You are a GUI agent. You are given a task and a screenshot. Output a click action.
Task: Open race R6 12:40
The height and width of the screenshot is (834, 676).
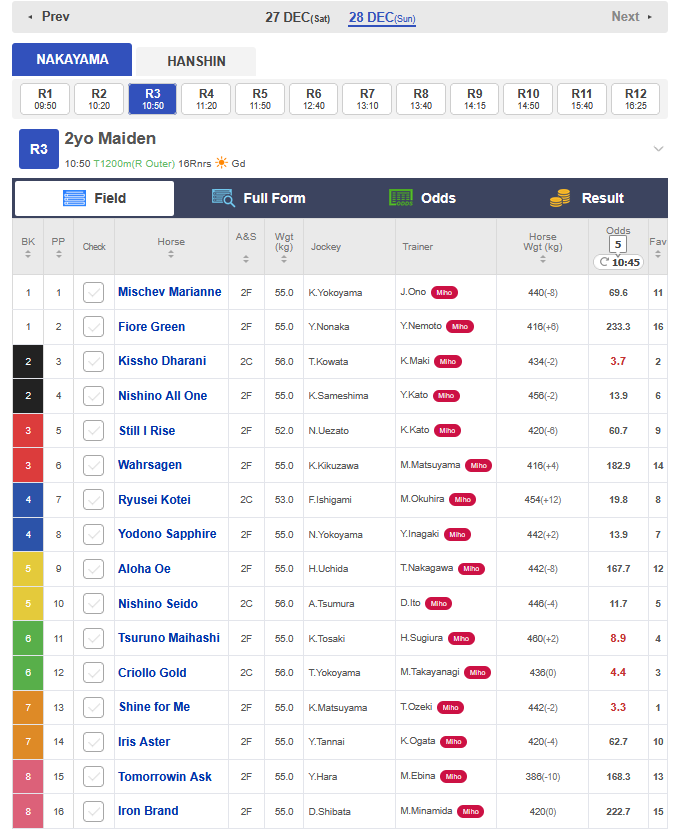[314, 99]
